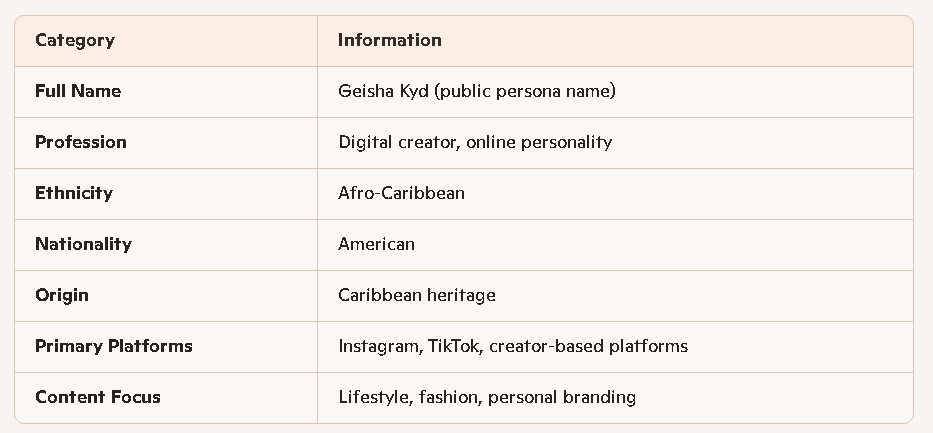
Task: Click the American value cell
Action: click(x=376, y=245)
